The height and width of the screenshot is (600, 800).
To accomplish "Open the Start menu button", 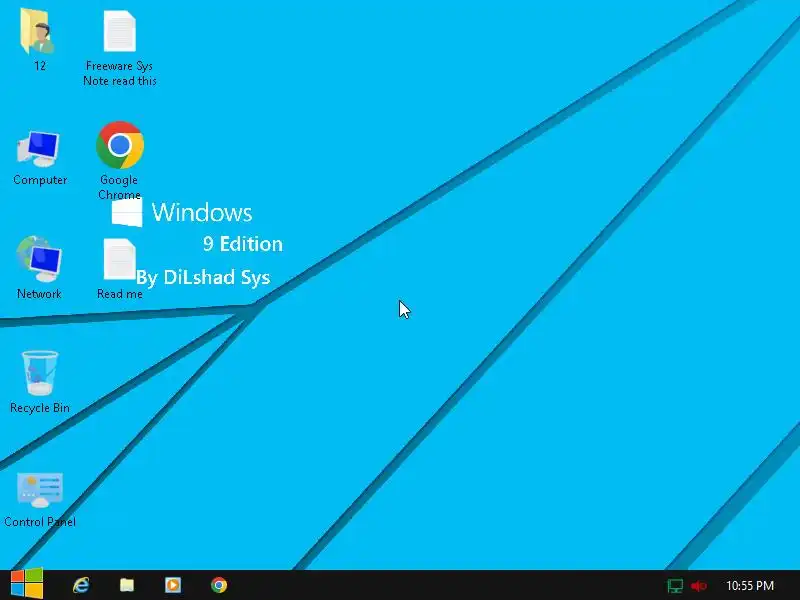I will [27, 584].
